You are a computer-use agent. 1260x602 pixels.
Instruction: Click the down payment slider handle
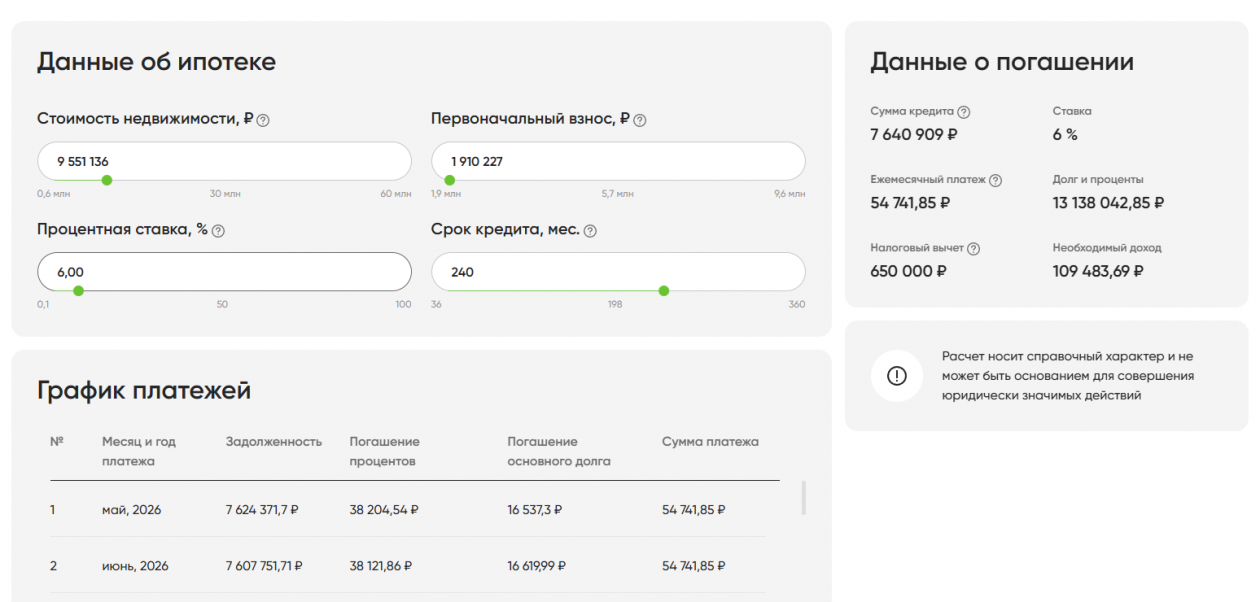click(450, 180)
